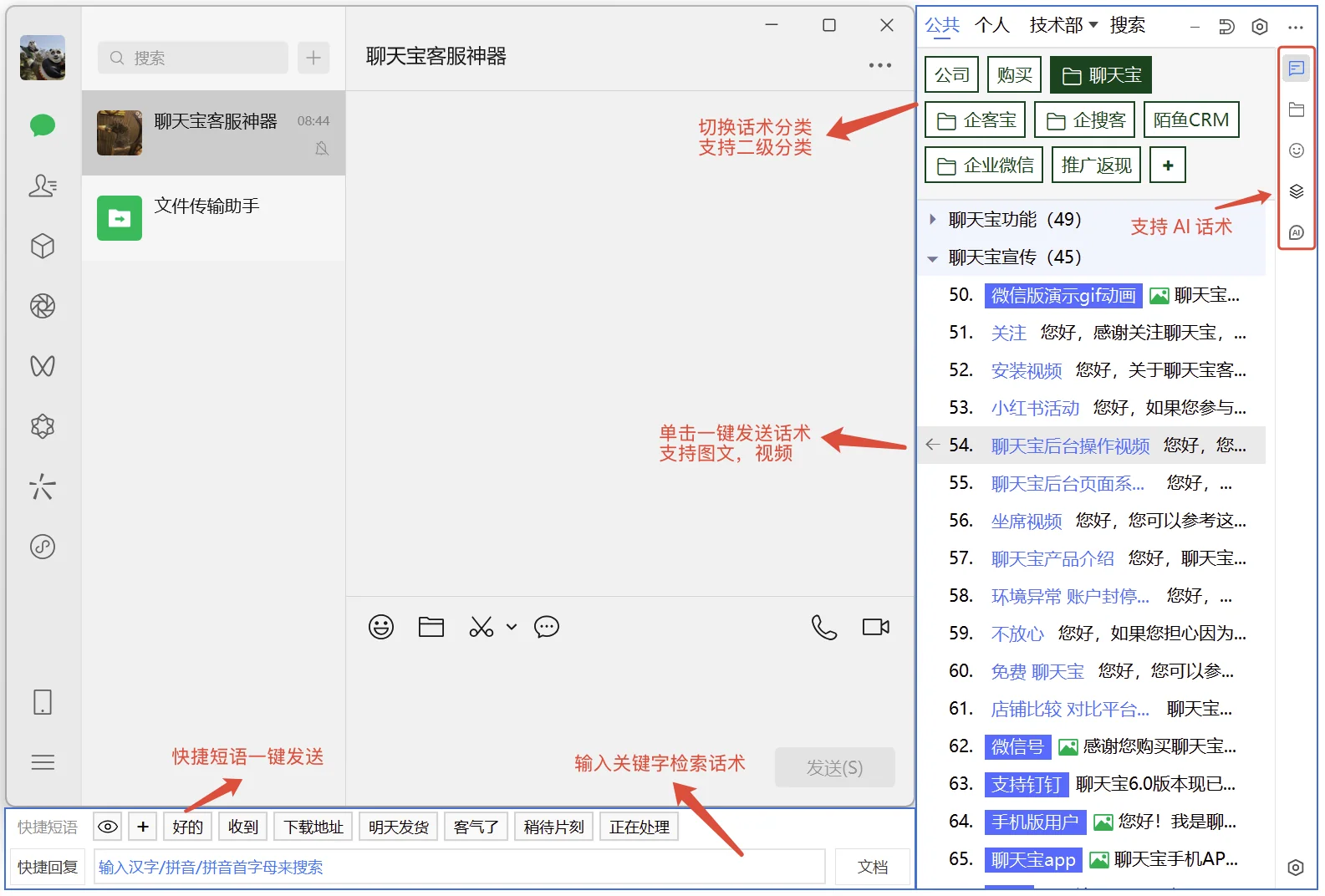Add a new quick phrase with plus button

click(x=143, y=827)
